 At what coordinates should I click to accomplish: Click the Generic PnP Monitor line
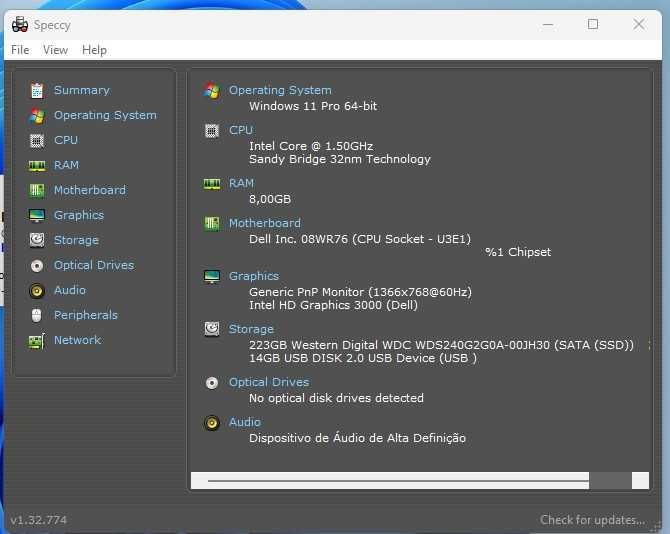click(360, 292)
